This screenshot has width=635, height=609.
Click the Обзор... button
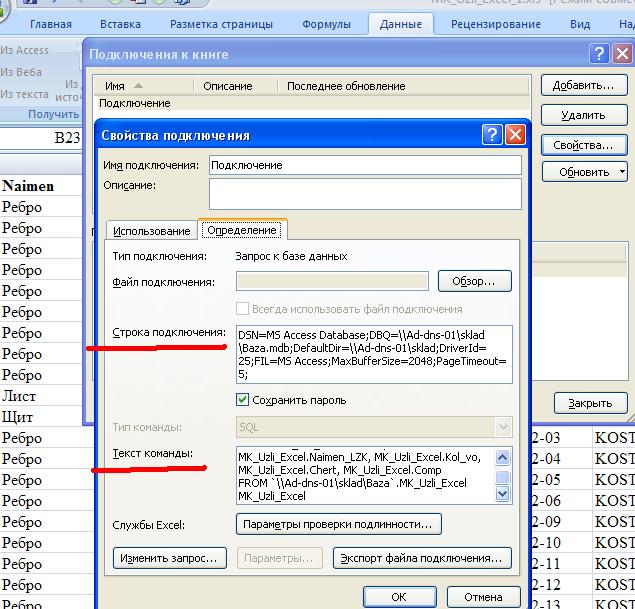click(474, 281)
